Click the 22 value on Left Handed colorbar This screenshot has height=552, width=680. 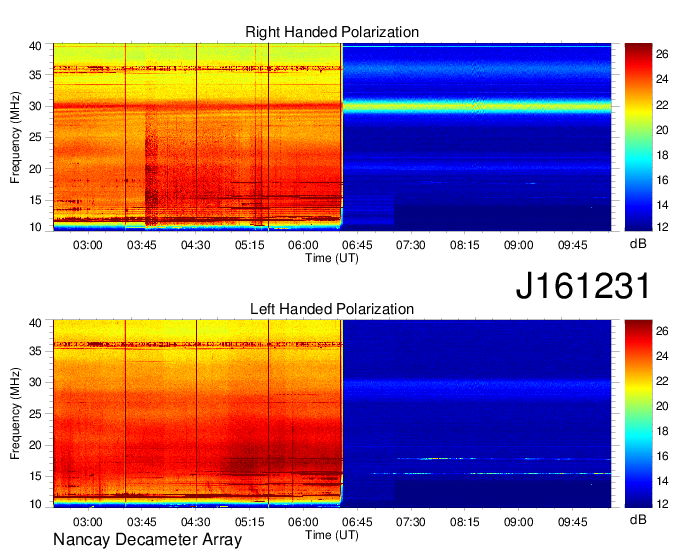click(x=662, y=381)
